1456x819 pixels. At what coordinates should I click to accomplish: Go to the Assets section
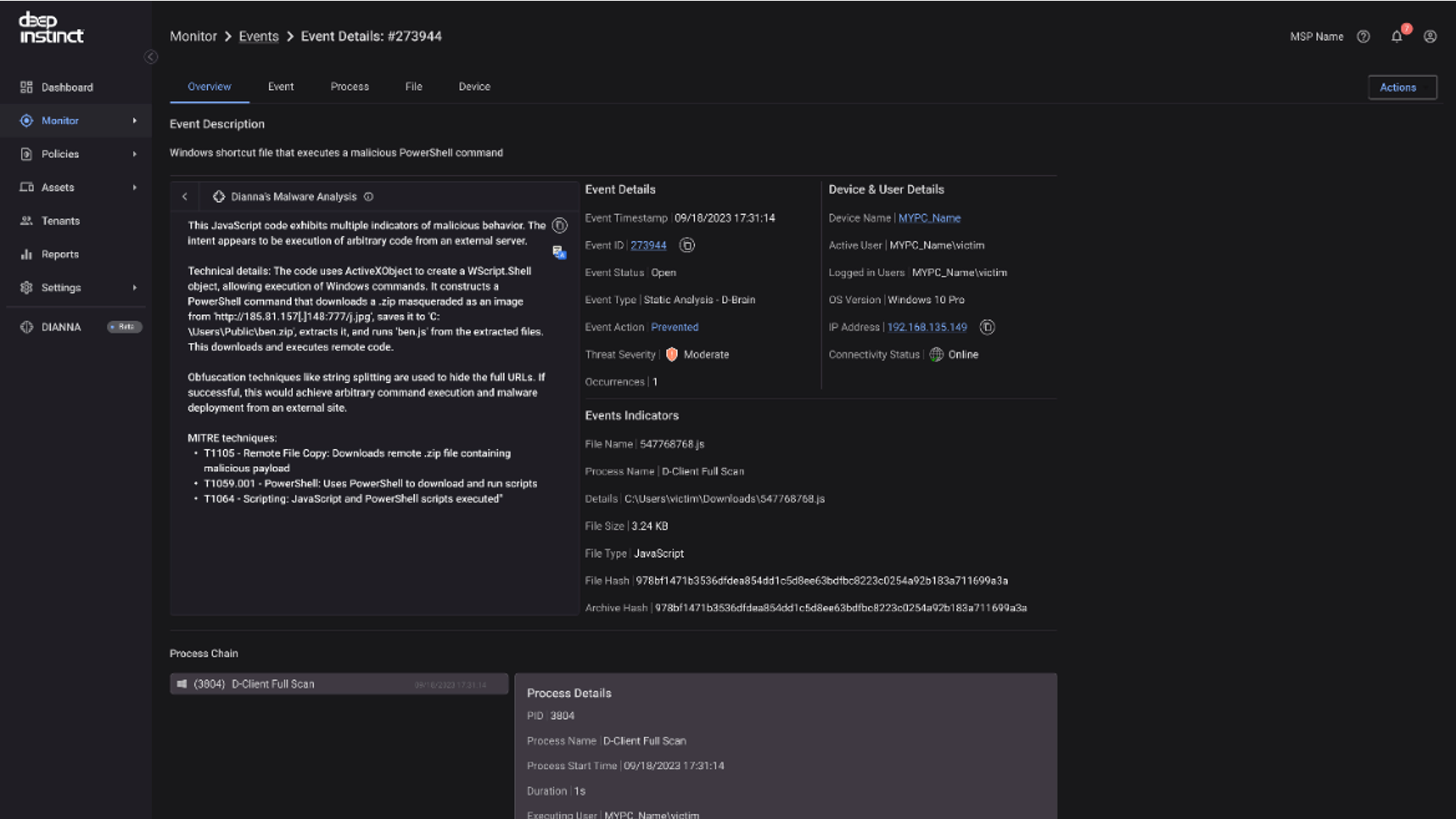(76, 188)
